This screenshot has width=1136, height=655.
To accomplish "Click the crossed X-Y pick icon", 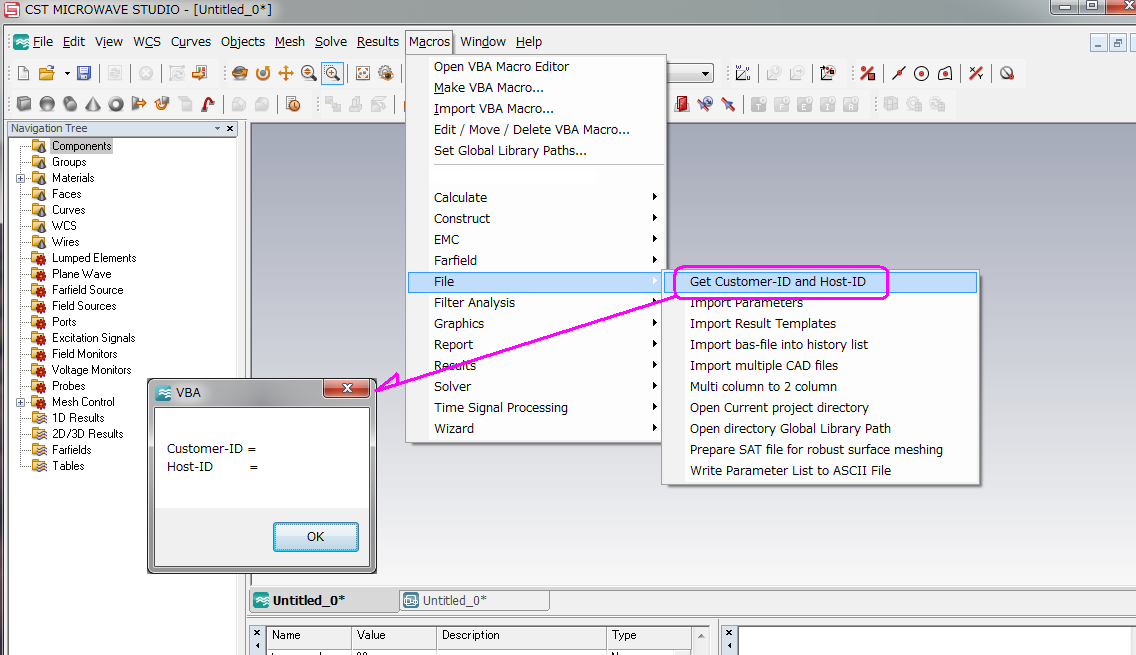I will tap(976, 73).
